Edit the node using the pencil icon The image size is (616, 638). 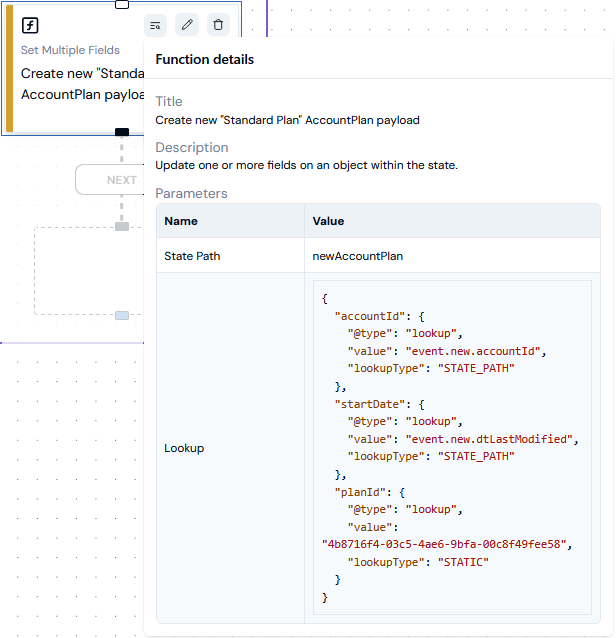[x=187, y=25]
